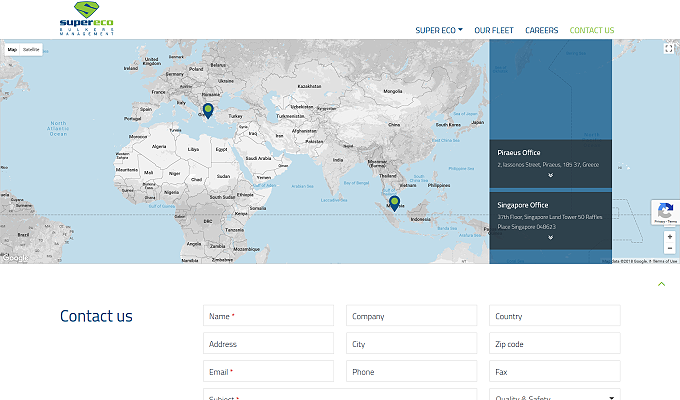Click the Singapore map marker
This screenshot has width=680, height=400.
(394, 203)
